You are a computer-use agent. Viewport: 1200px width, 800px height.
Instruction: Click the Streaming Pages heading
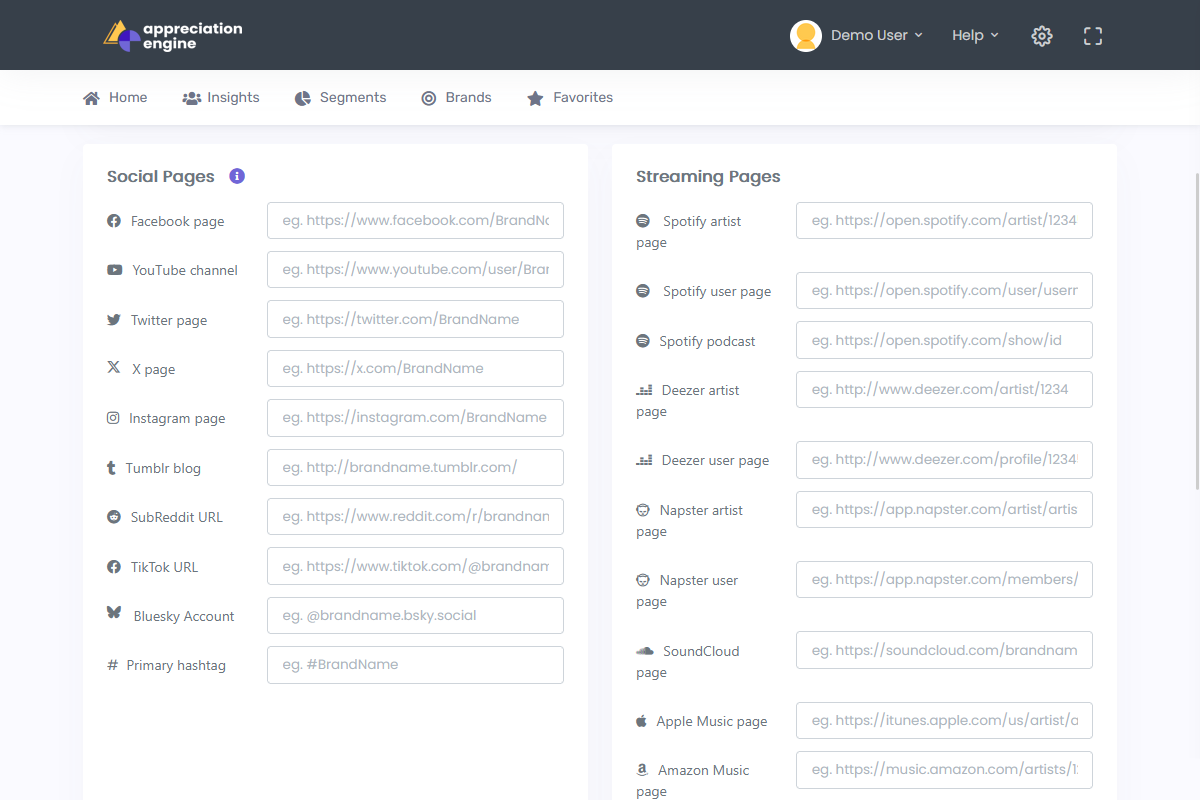(x=708, y=177)
